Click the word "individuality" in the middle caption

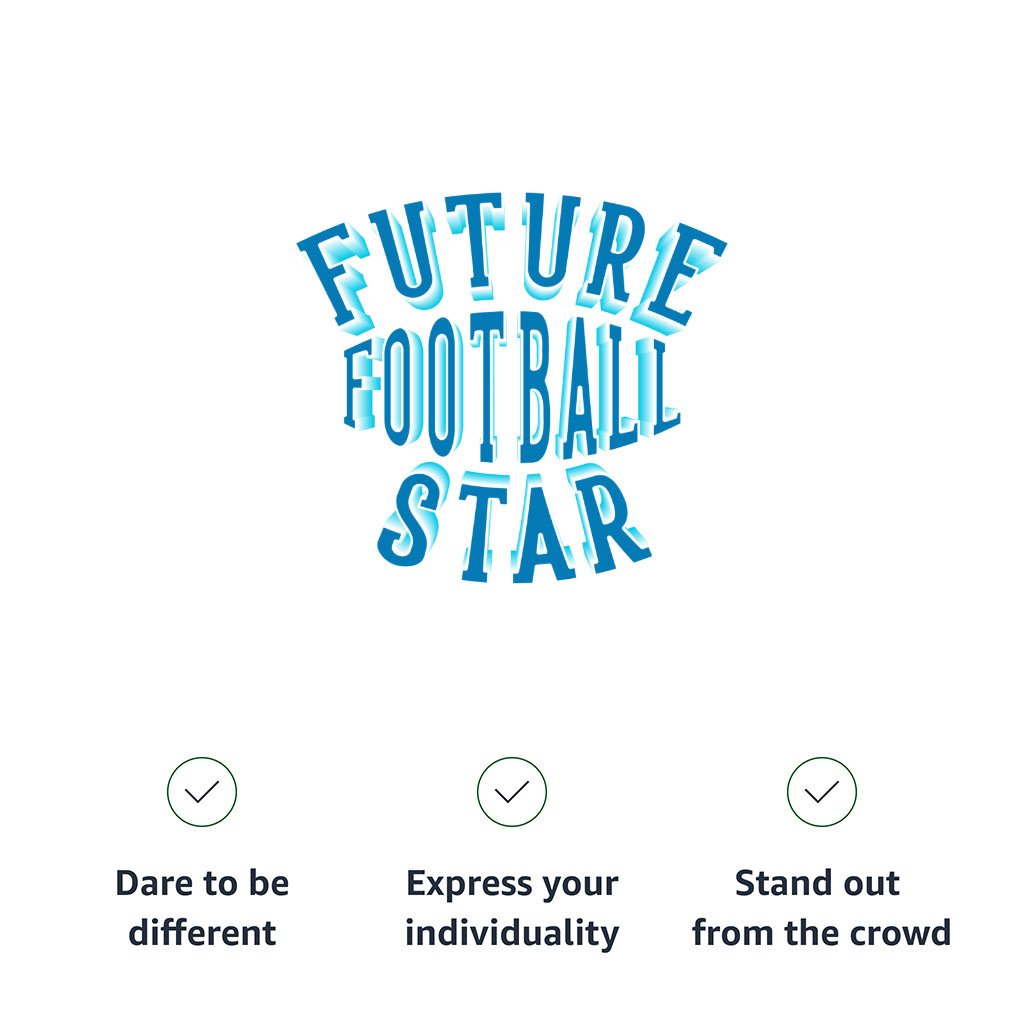click(512, 933)
